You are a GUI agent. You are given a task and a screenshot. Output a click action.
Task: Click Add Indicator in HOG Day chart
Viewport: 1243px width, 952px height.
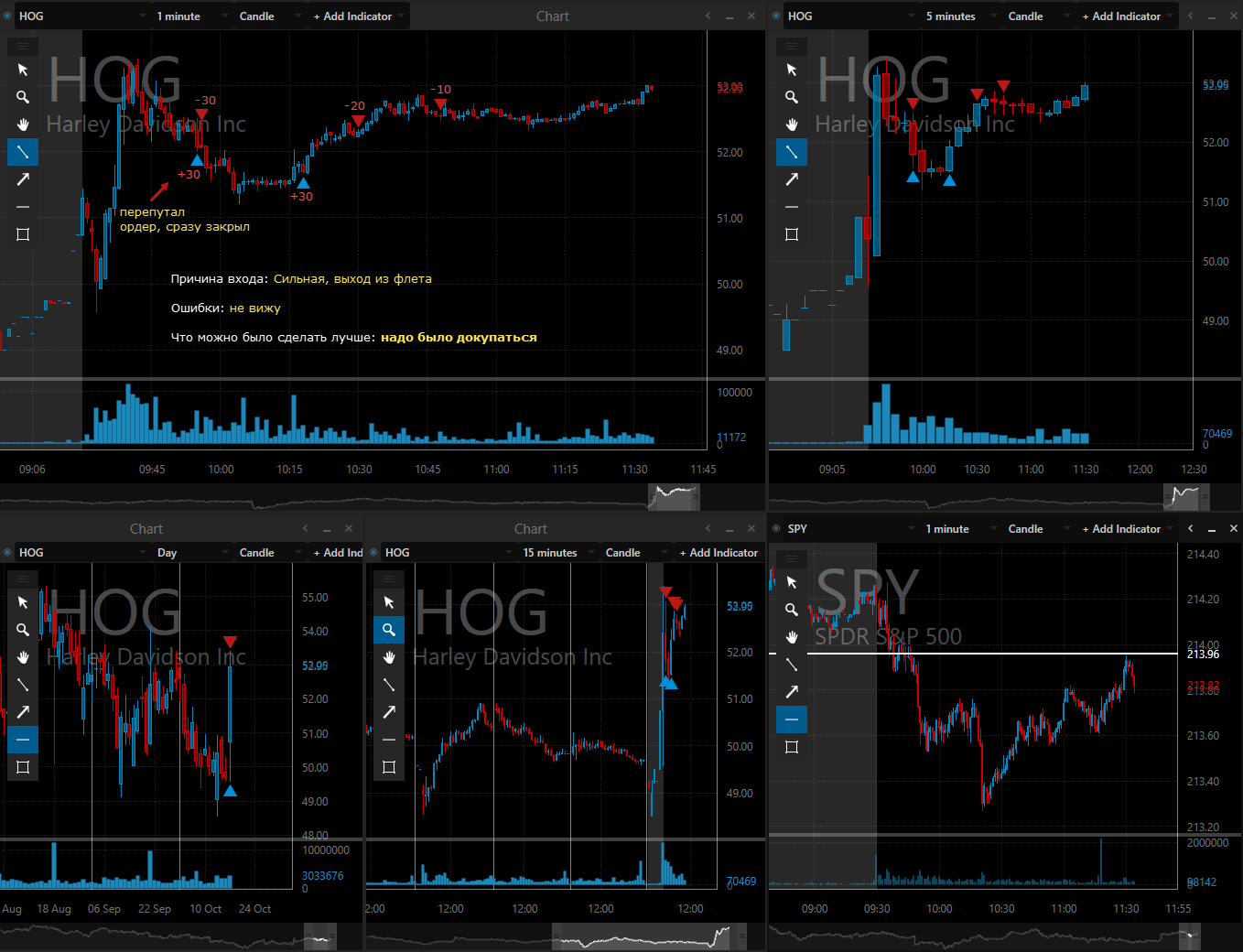click(337, 552)
